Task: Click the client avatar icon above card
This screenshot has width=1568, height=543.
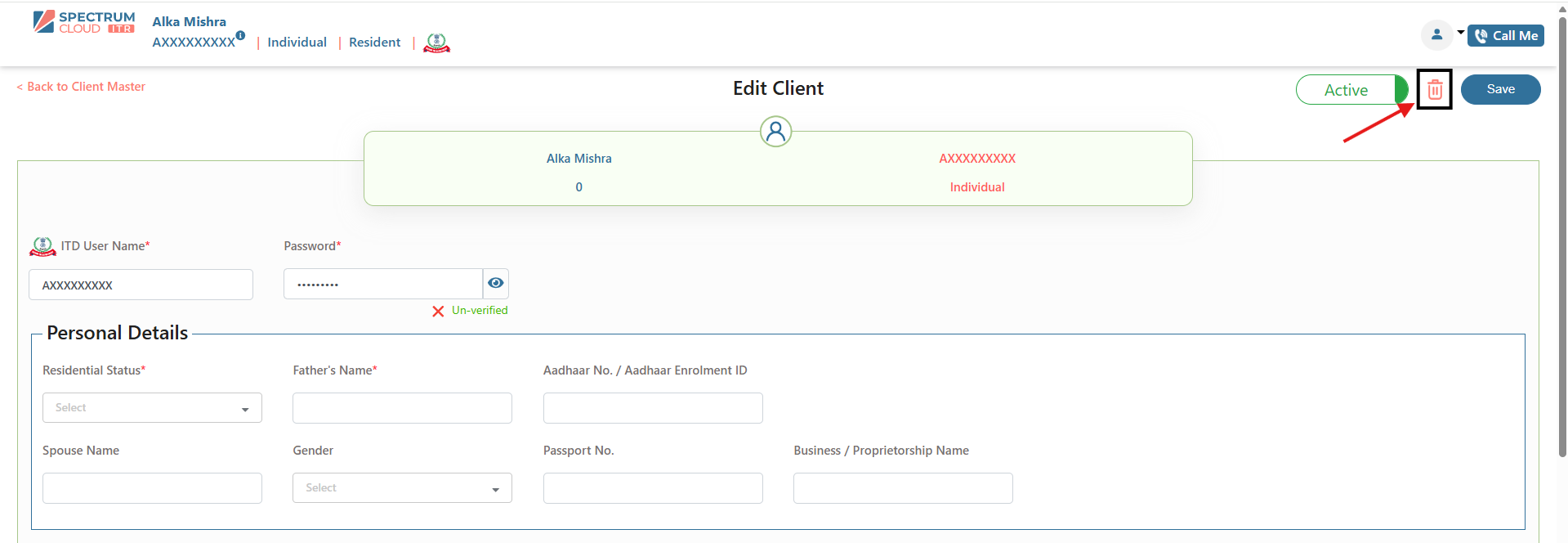Action: (775, 131)
